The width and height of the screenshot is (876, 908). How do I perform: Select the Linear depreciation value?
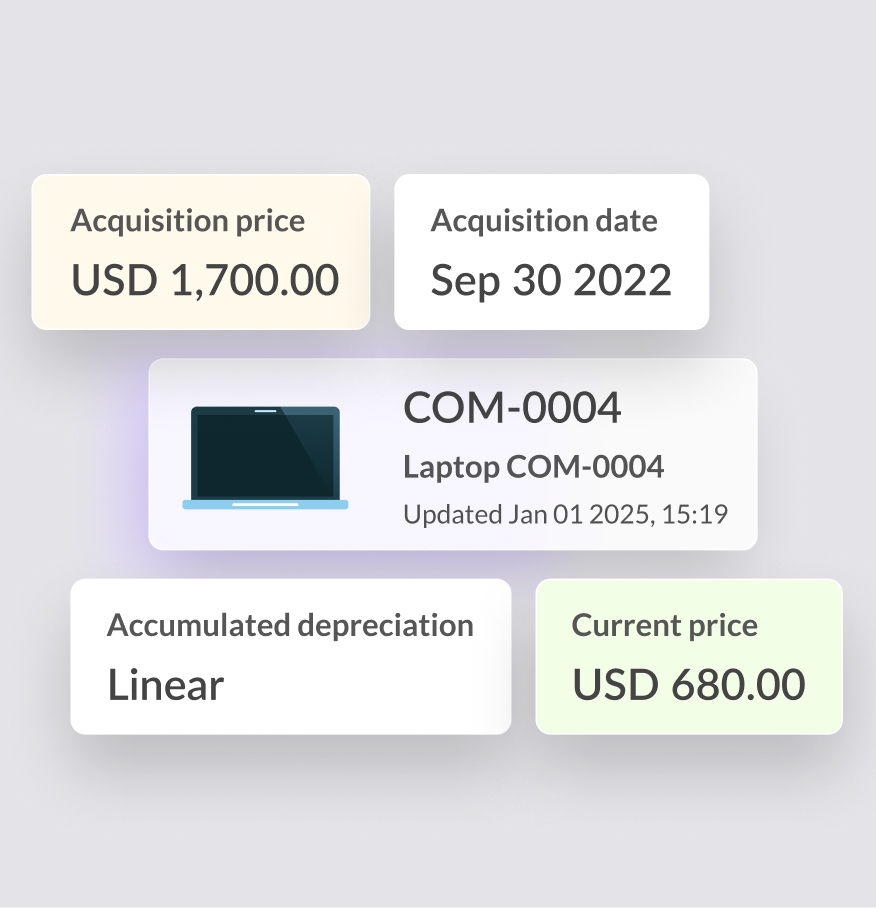(166, 684)
